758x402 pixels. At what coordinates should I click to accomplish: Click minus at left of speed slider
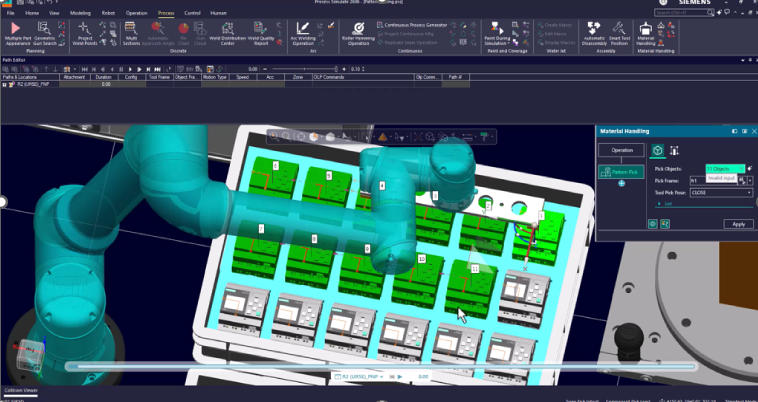tap(267, 69)
